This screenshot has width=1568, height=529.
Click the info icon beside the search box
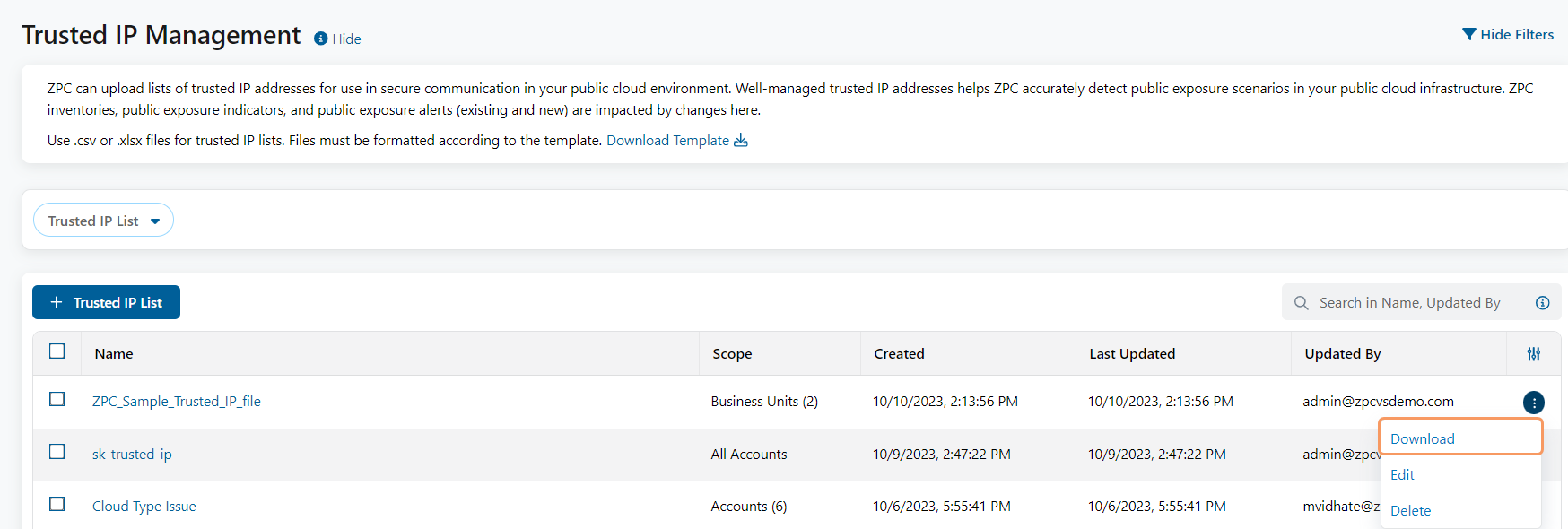[x=1543, y=302]
